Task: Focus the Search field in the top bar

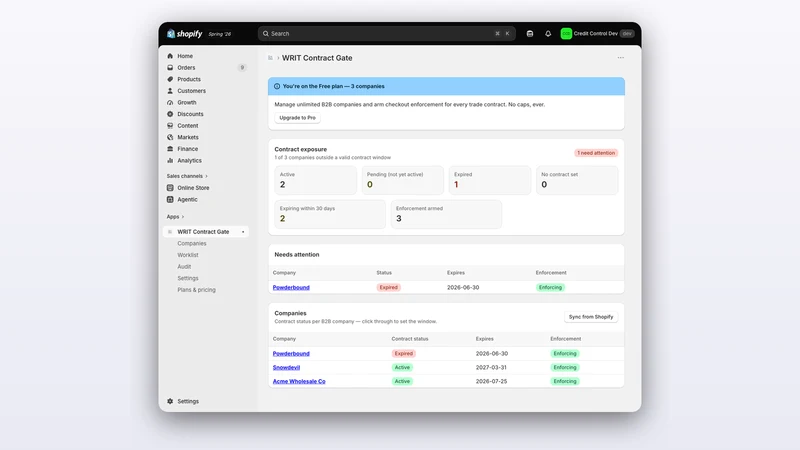Action: tap(386, 34)
